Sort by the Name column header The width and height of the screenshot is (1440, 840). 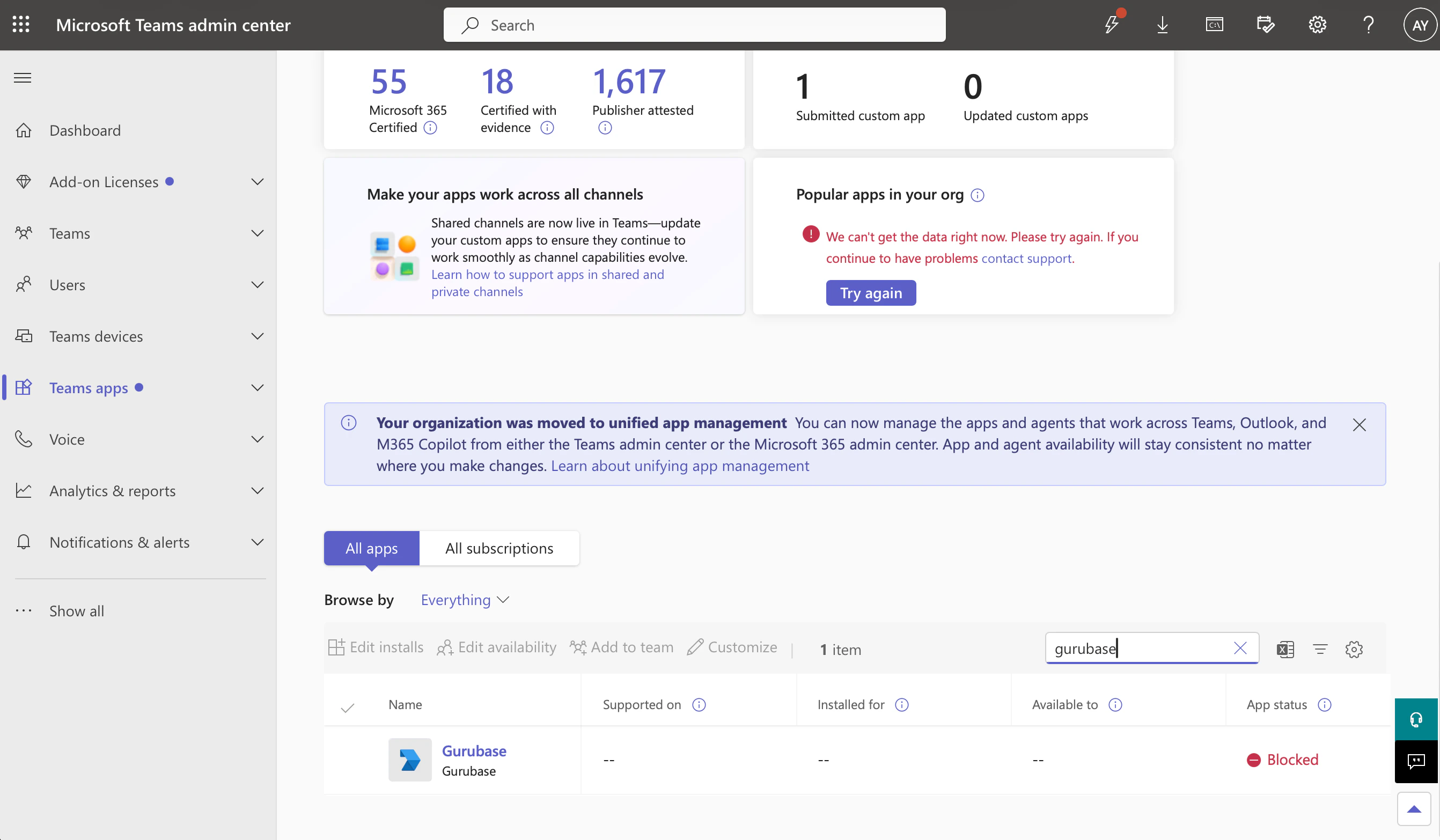405,705
